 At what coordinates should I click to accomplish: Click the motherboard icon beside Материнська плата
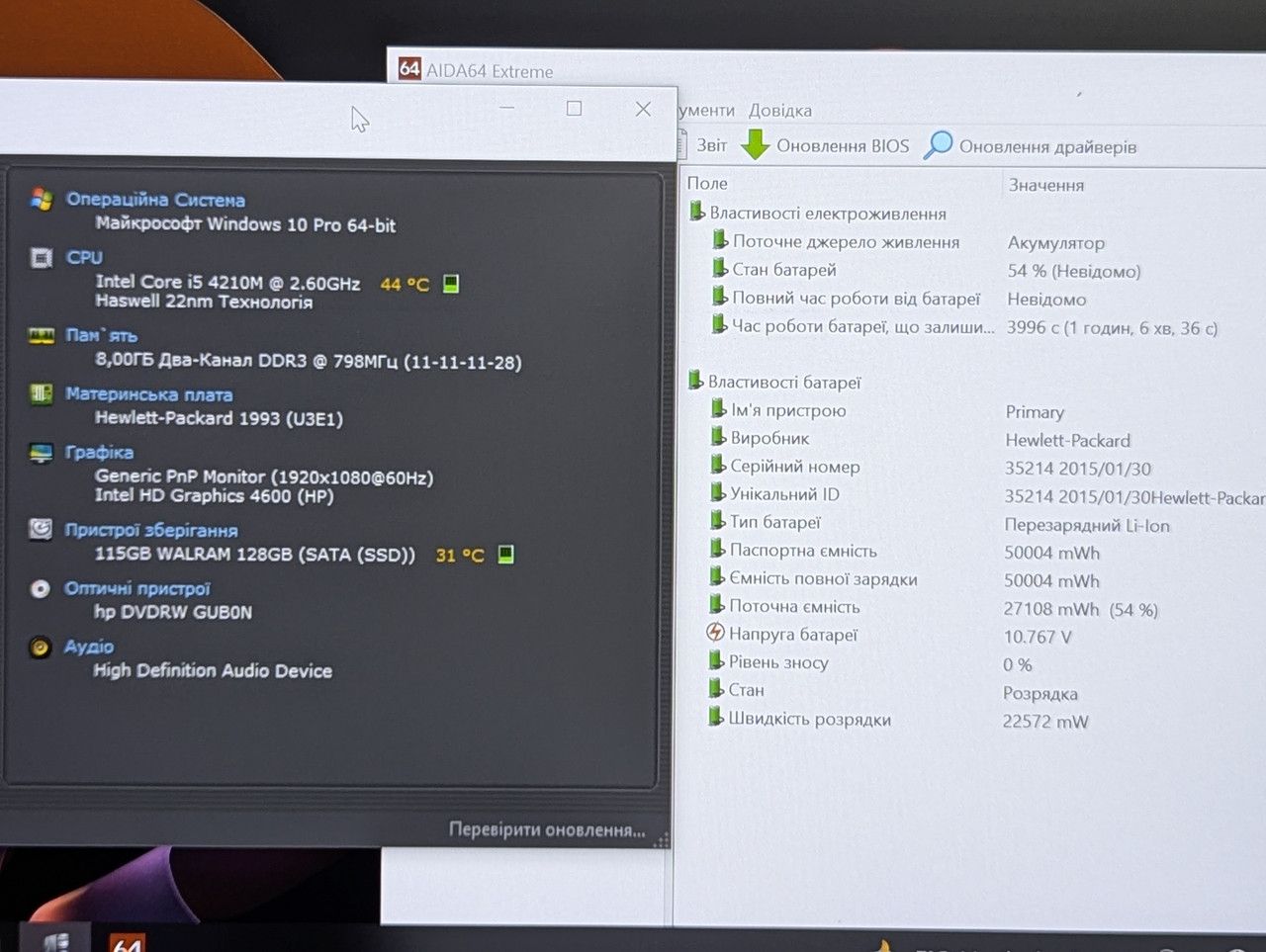(x=41, y=393)
